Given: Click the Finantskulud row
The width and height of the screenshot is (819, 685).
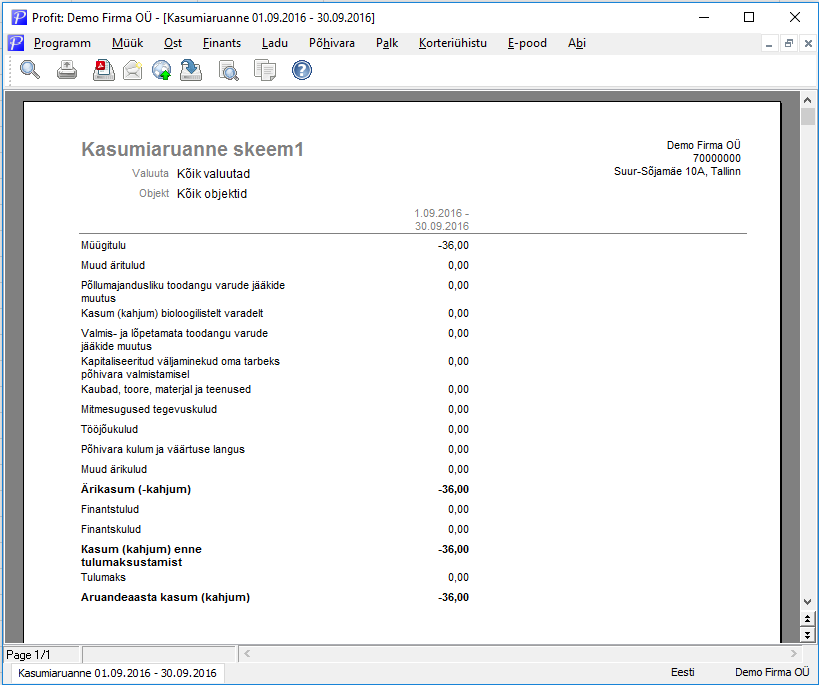Looking at the screenshot, I should [x=275, y=529].
